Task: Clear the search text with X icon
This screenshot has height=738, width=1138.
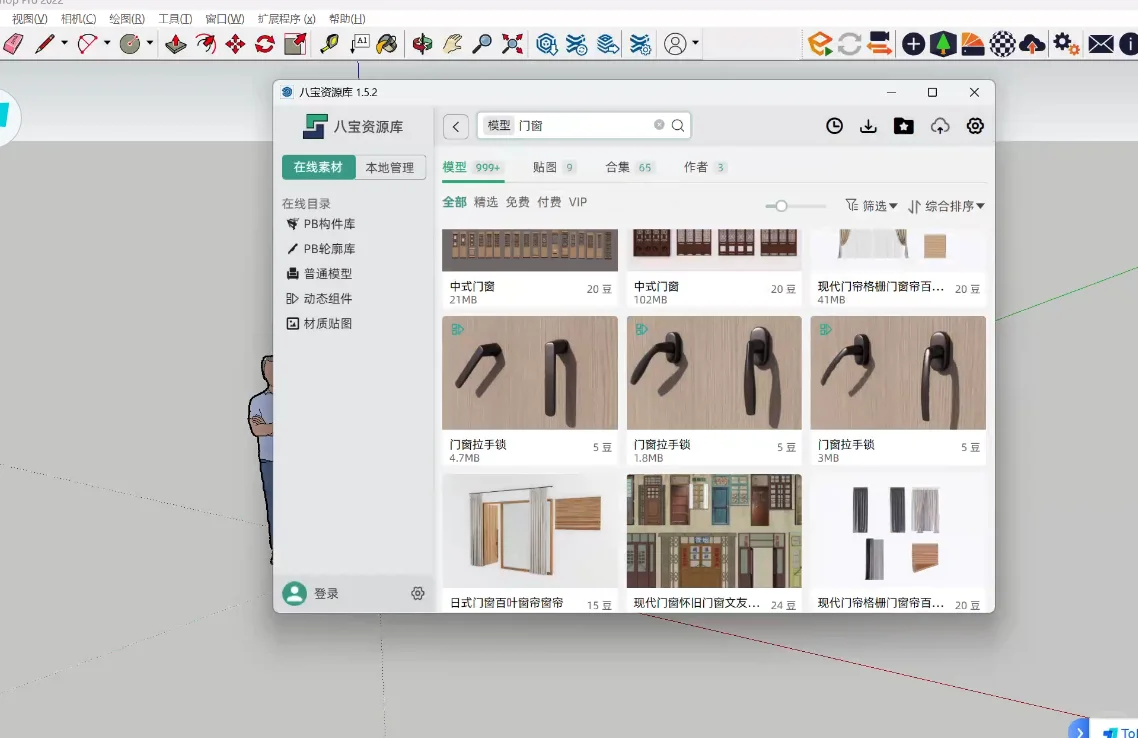Action: coord(659,125)
